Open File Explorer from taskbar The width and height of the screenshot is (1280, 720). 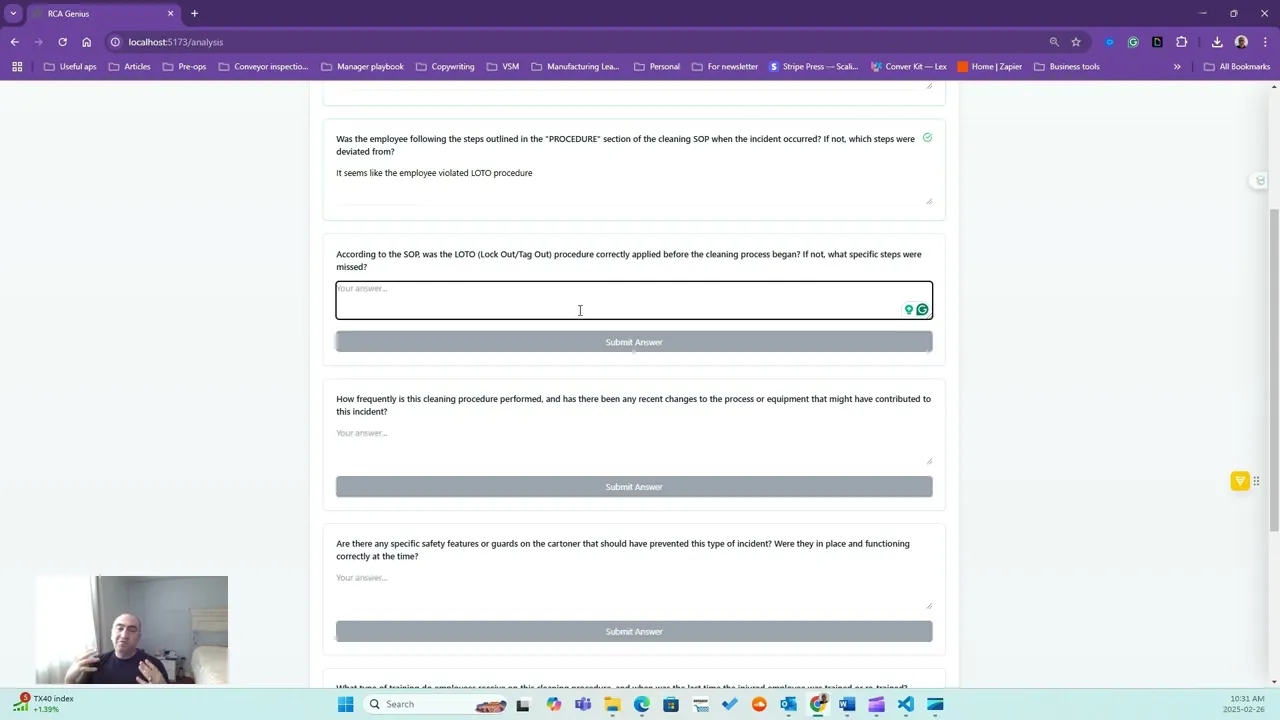[x=612, y=704]
